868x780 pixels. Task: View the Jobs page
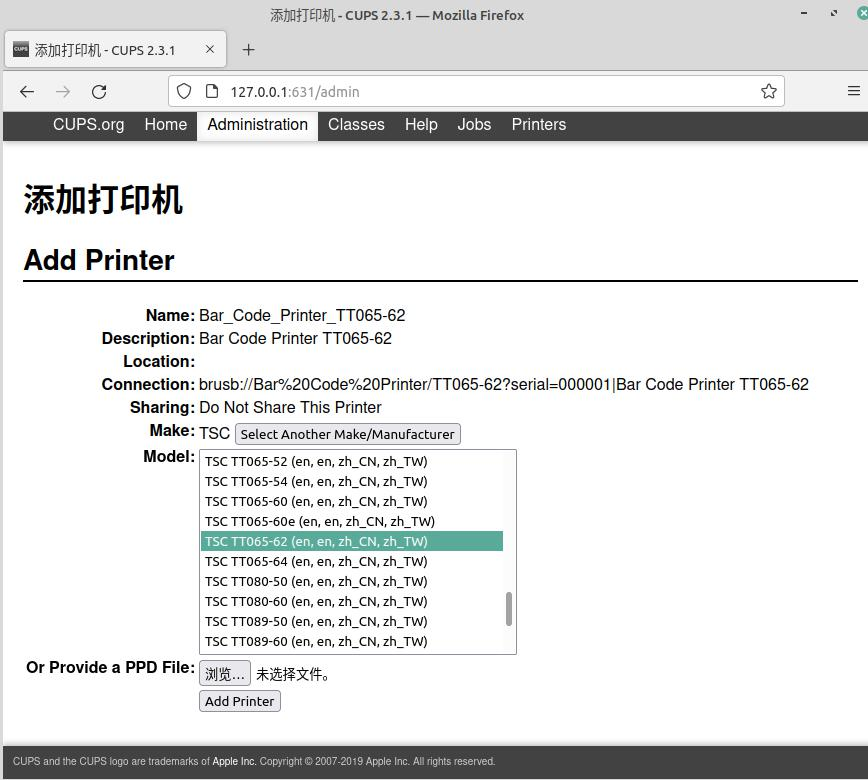click(474, 125)
